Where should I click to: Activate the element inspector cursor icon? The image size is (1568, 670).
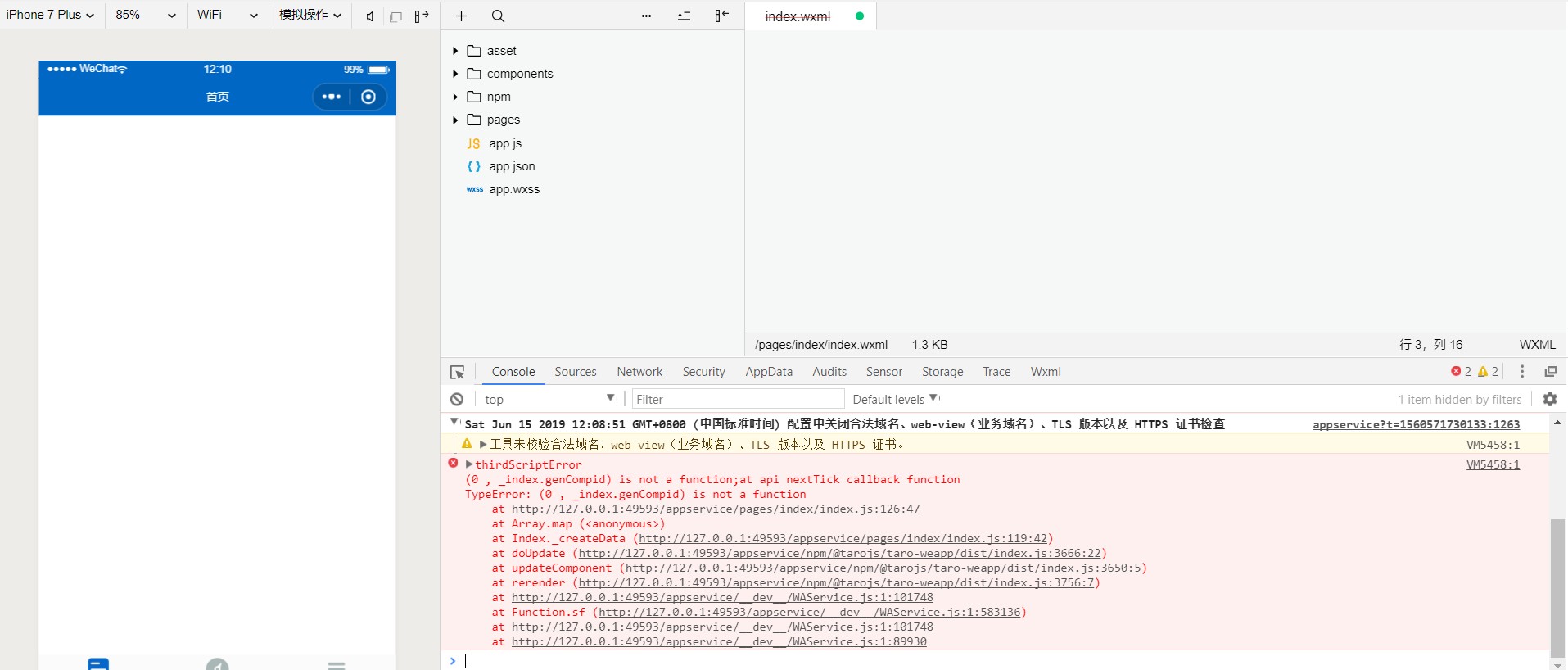click(458, 373)
